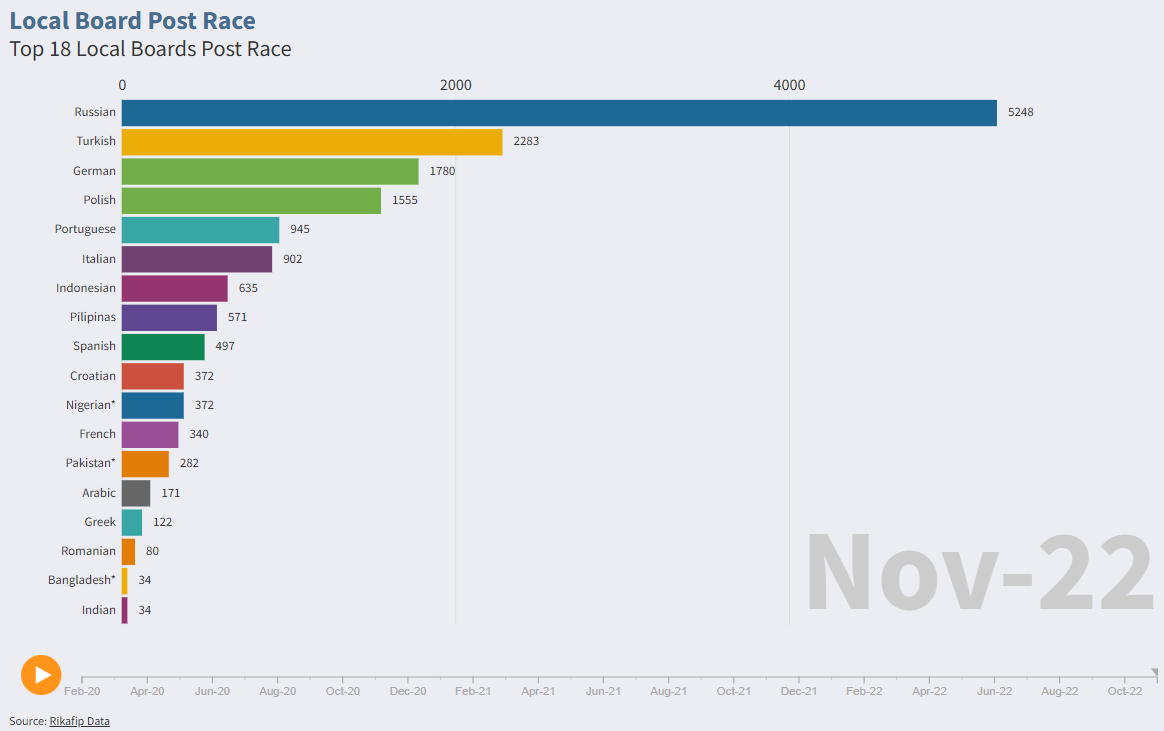Jump to Aug-20 on the timeline
The image size is (1164, 731).
(278, 691)
